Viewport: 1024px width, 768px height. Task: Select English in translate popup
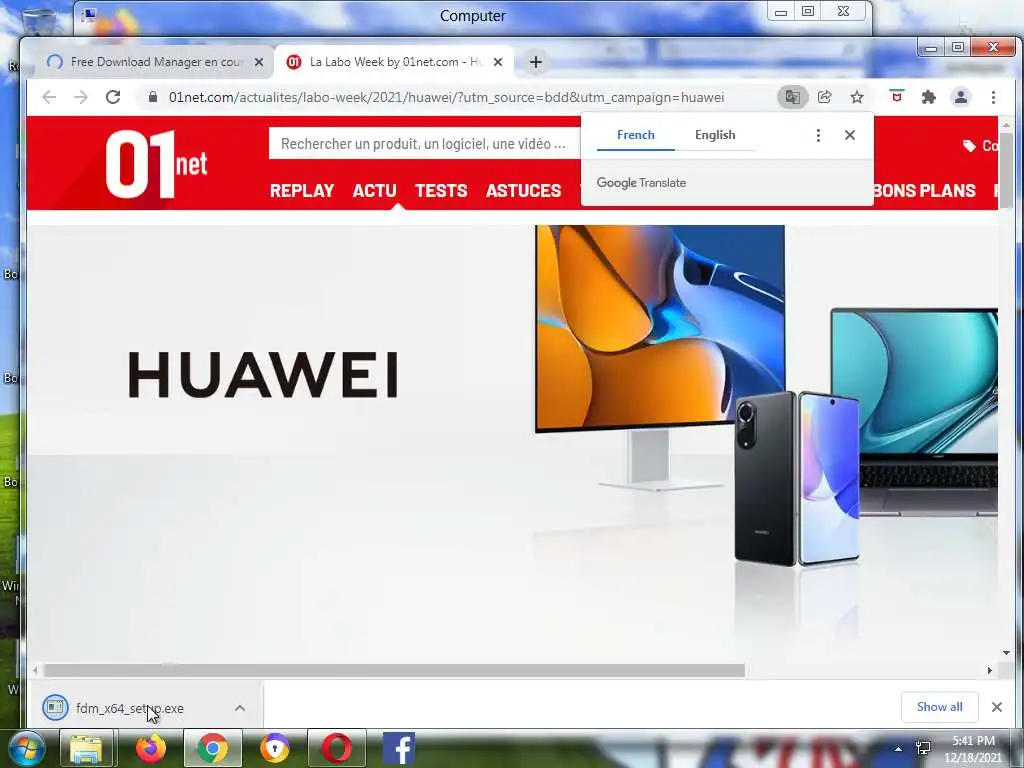[715, 135]
